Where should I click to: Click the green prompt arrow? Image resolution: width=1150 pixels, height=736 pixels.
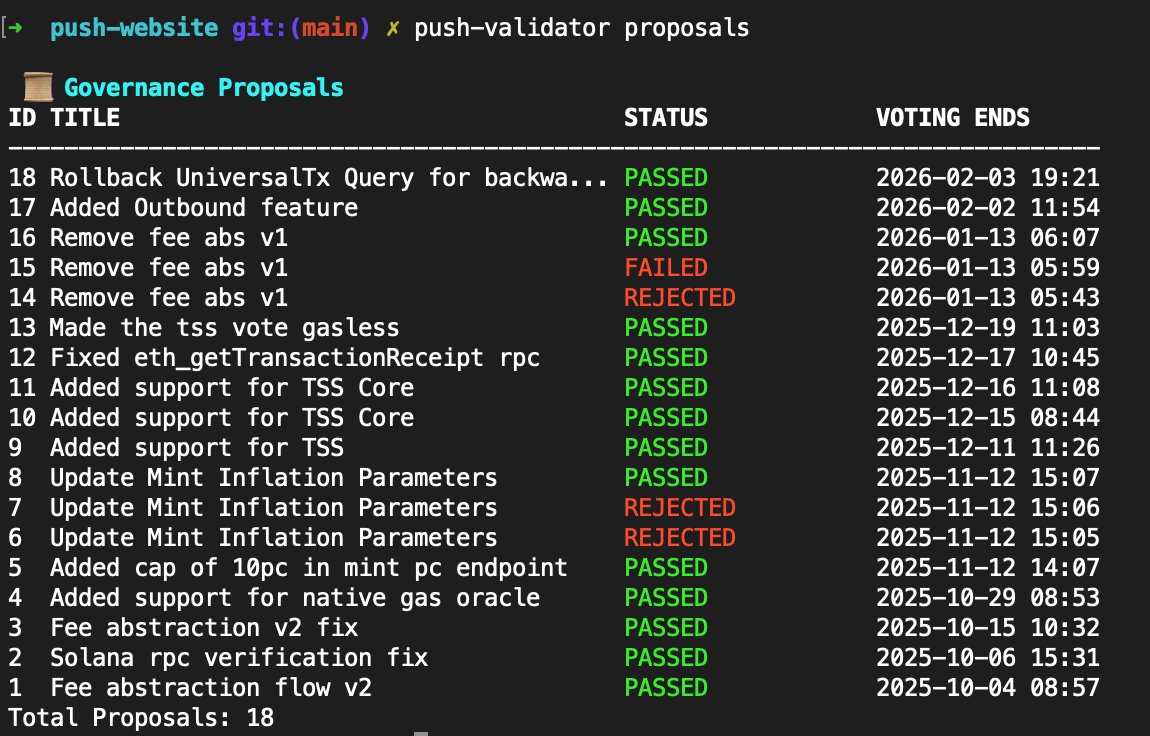(15, 28)
